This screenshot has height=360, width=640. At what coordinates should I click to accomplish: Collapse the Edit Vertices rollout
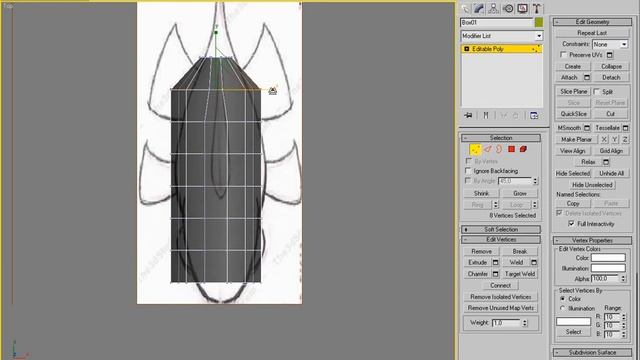tap(501, 240)
